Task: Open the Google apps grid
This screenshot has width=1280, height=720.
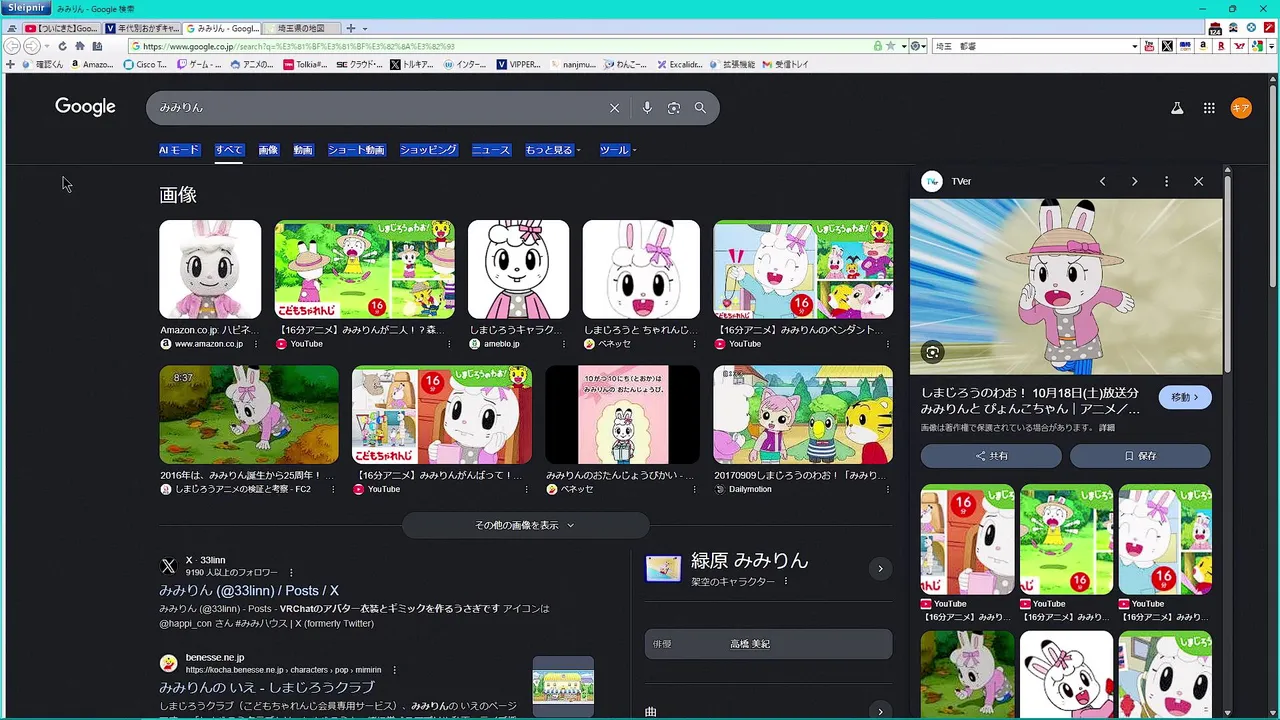Action: coord(1209,108)
